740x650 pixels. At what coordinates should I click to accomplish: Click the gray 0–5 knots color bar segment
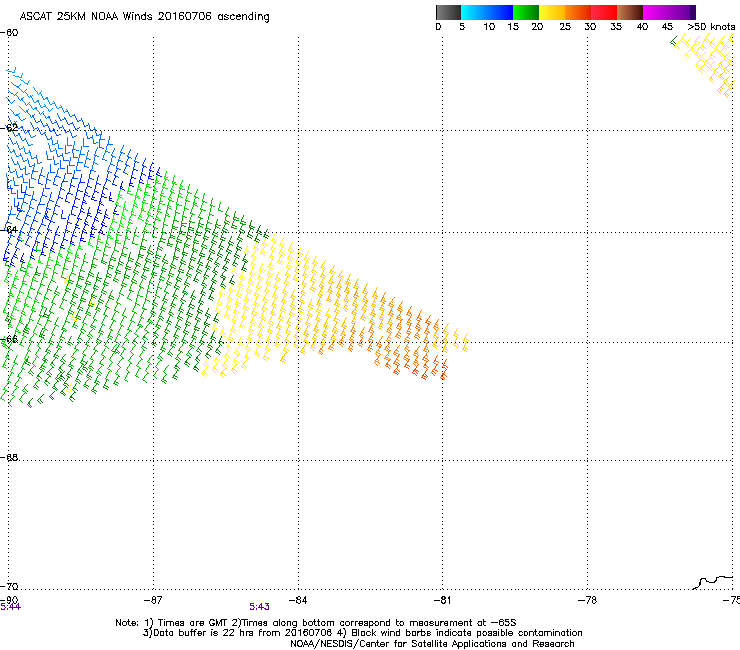click(448, 12)
